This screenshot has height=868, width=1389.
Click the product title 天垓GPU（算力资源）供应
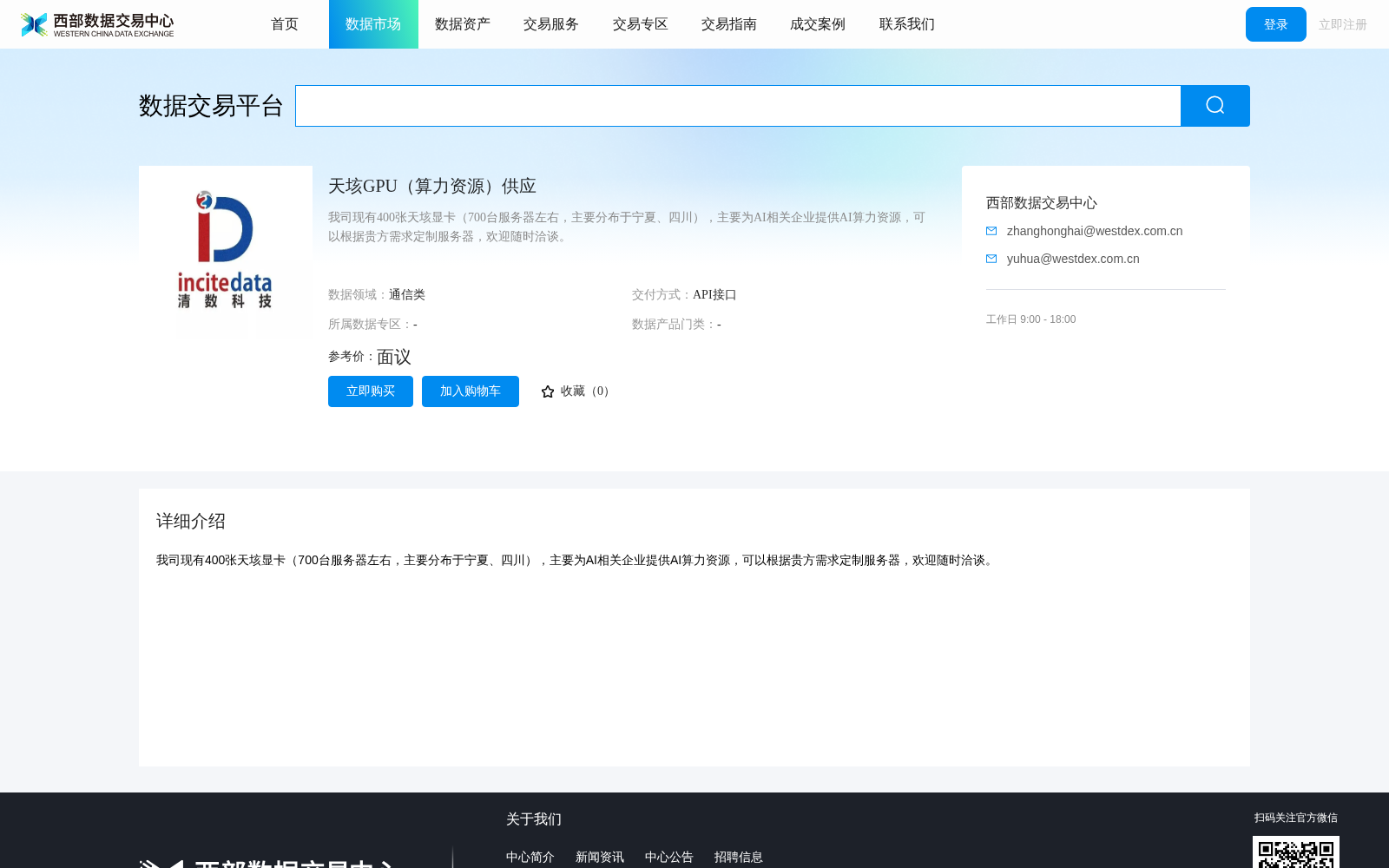coord(432,186)
